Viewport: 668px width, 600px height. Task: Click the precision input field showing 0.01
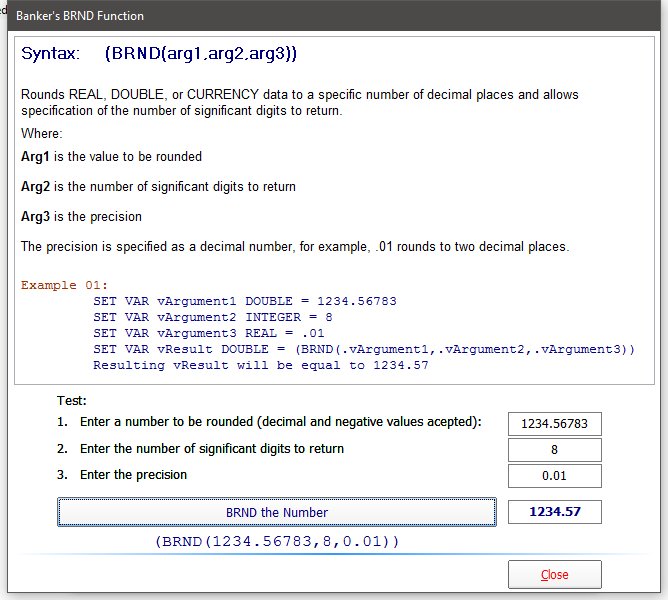pyautogui.click(x=554, y=476)
